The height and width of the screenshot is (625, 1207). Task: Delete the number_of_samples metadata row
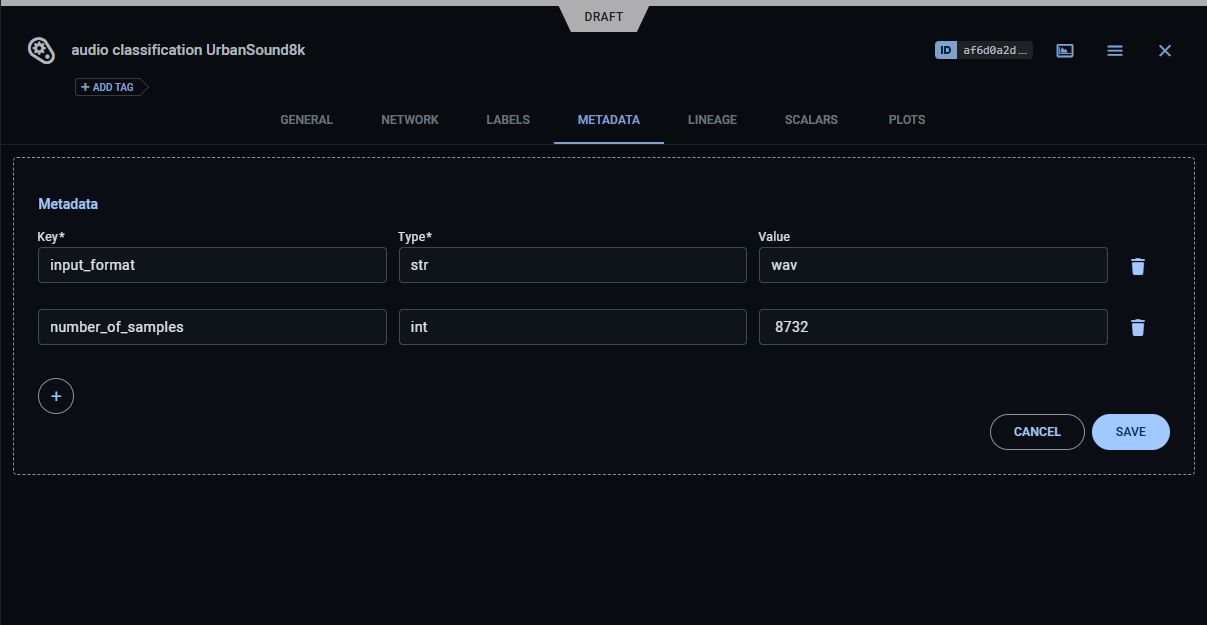1137,328
